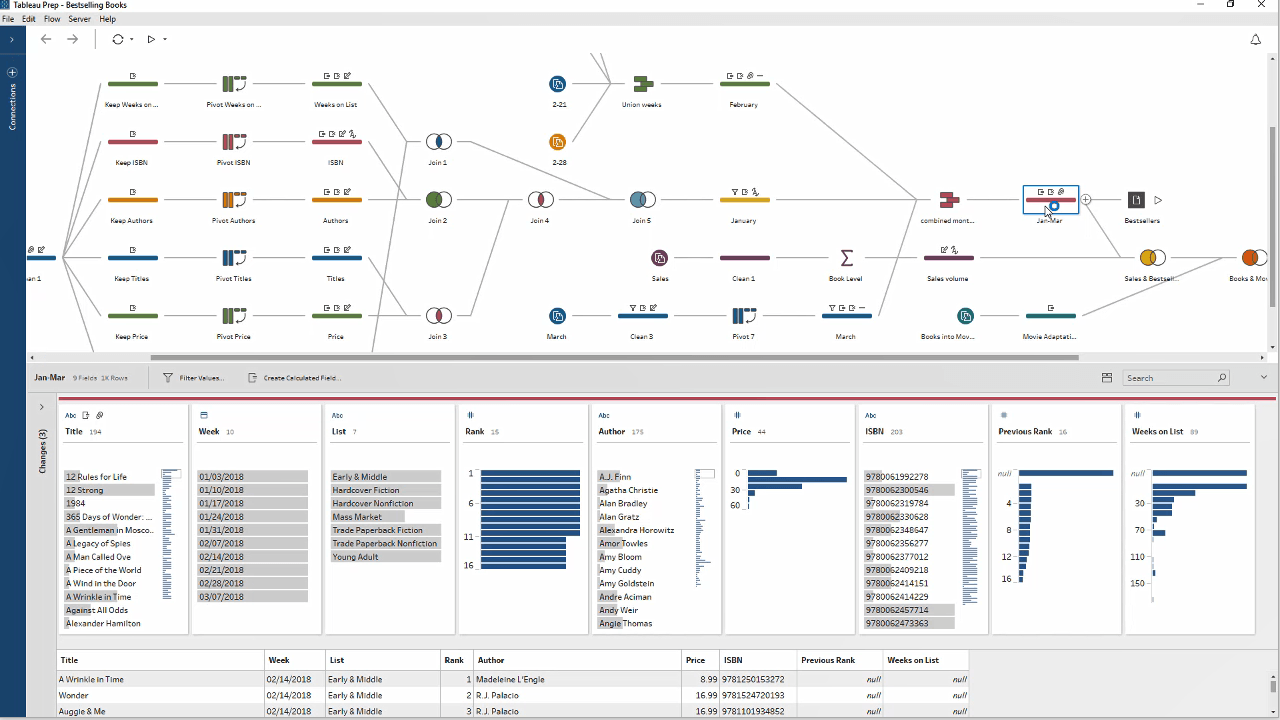
Task: Select the Book Level aggregate step
Action: pyautogui.click(x=846, y=258)
